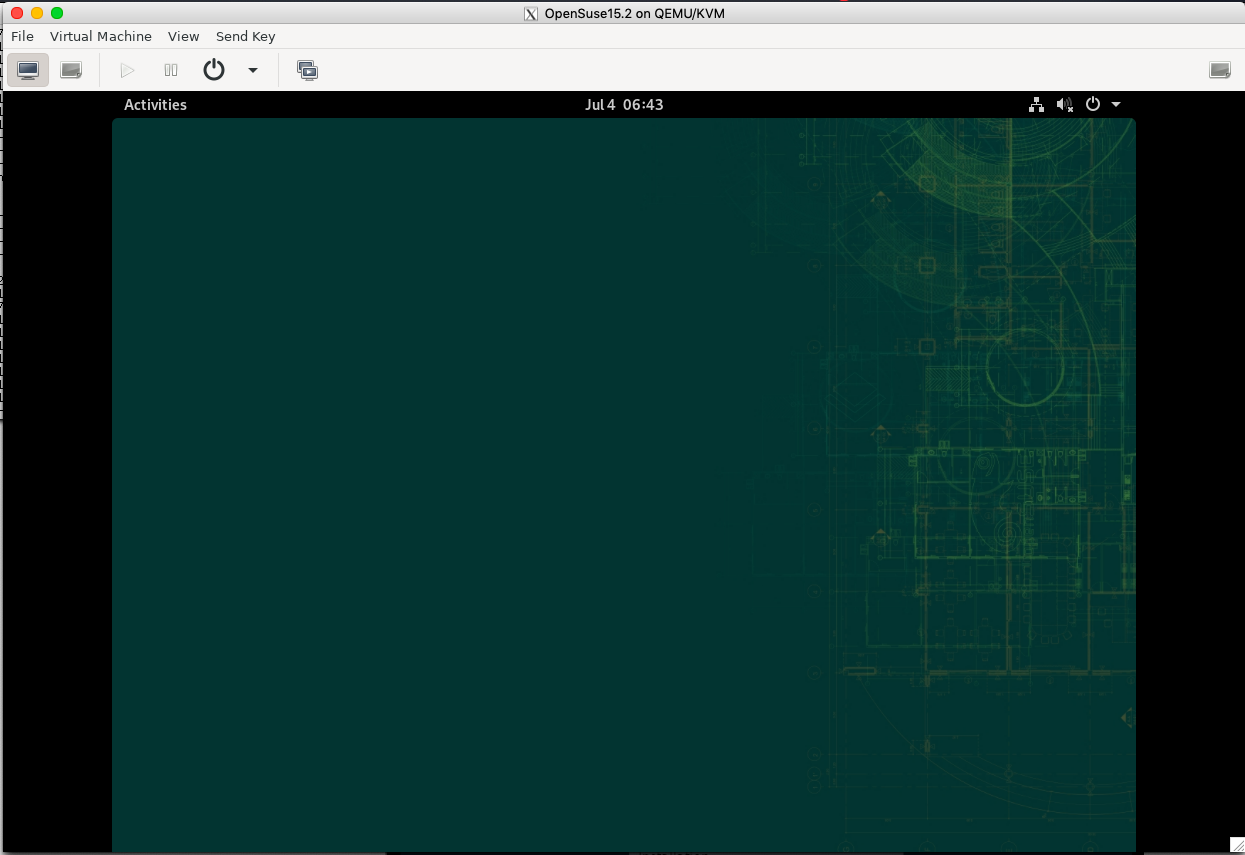The width and height of the screenshot is (1245, 855).
Task: Click the wired network status icon
Action: point(1037,104)
